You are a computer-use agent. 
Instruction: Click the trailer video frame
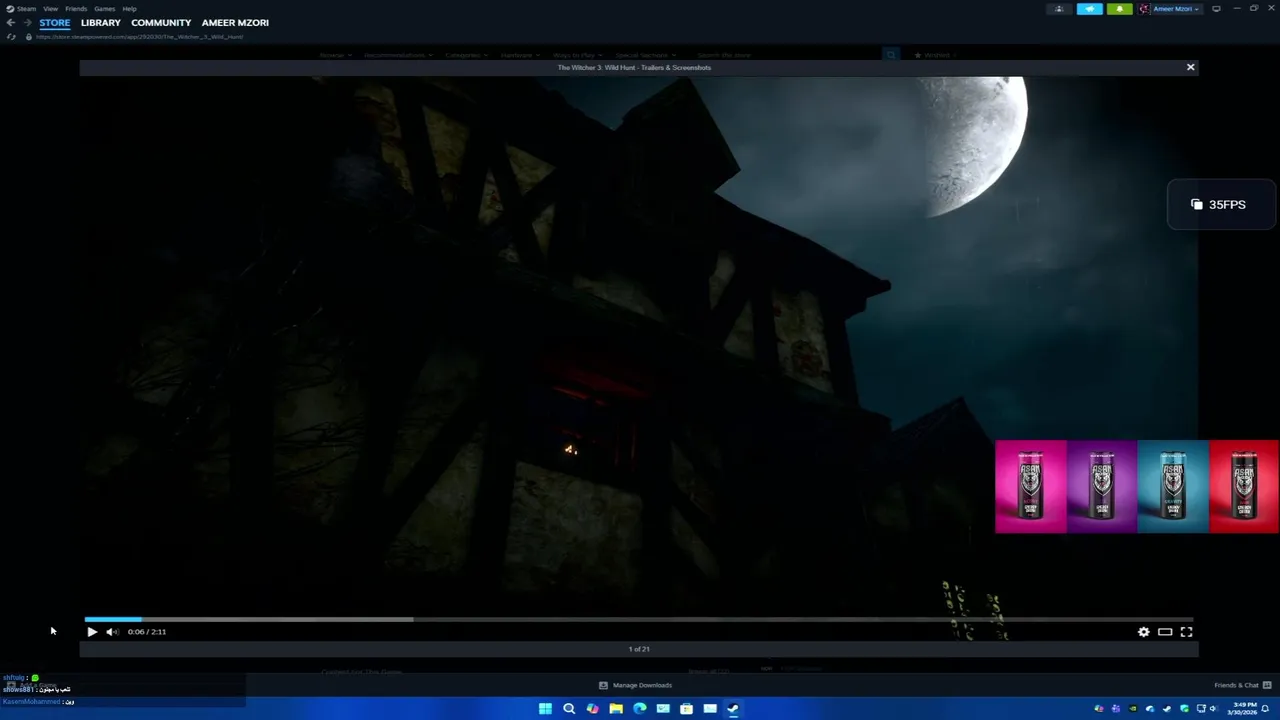click(638, 345)
